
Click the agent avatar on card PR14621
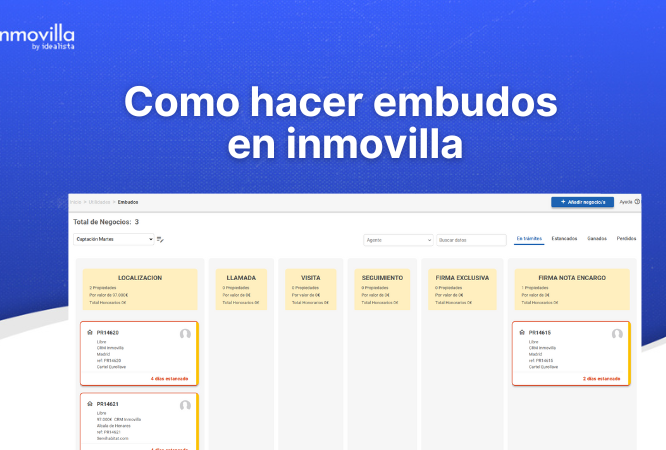[x=185, y=406]
